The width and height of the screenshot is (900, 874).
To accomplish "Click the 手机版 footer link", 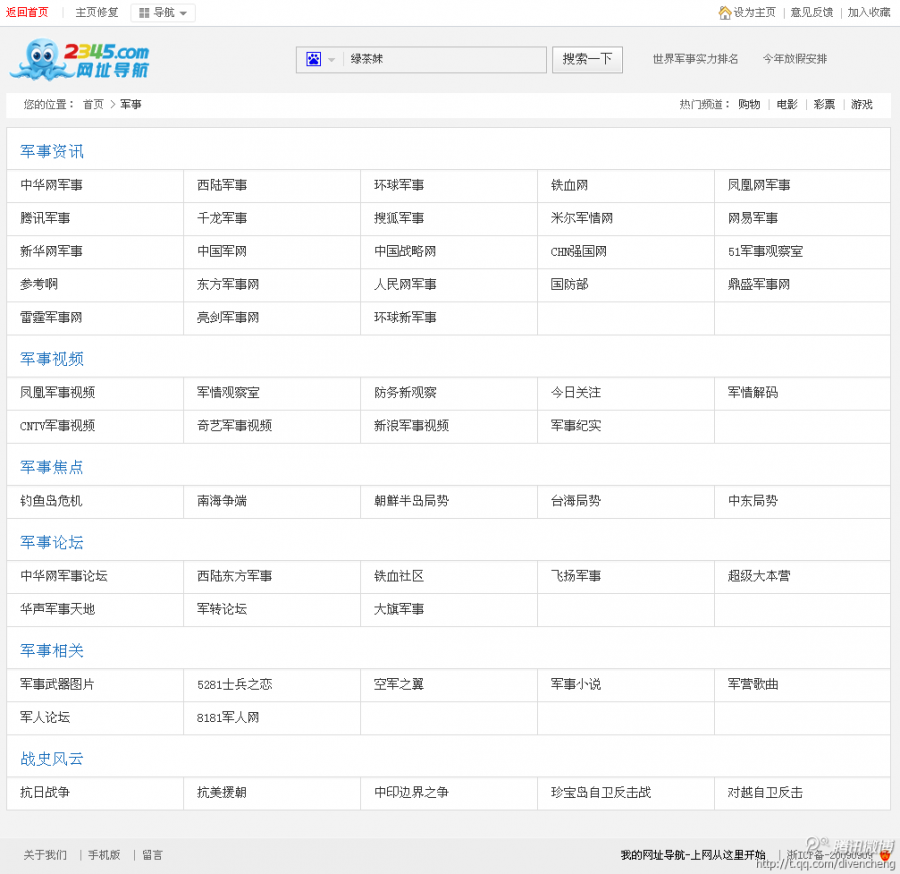I will tap(104, 855).
